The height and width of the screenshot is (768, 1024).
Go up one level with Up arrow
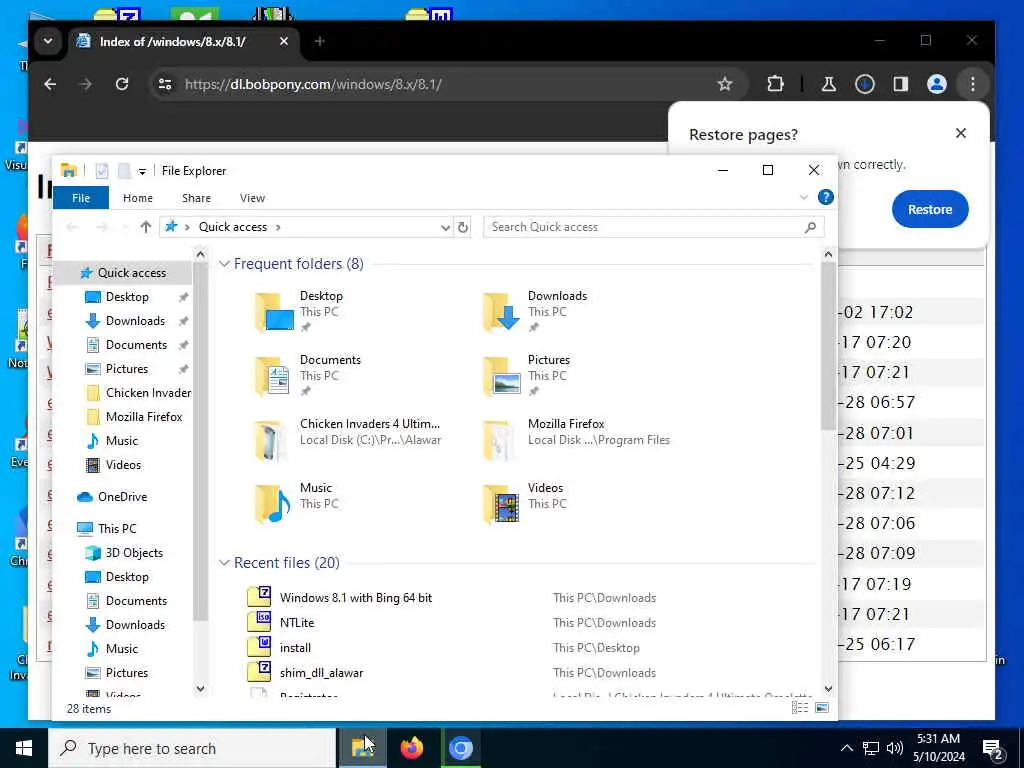(146, 227)
